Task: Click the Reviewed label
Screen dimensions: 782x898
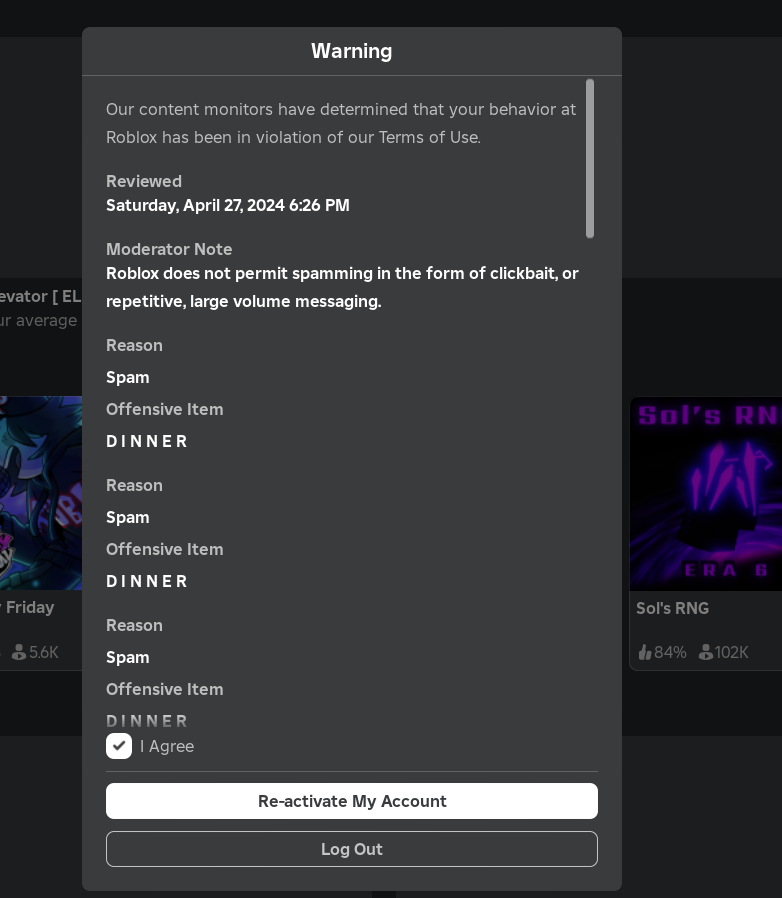Action: pos(144,181)
